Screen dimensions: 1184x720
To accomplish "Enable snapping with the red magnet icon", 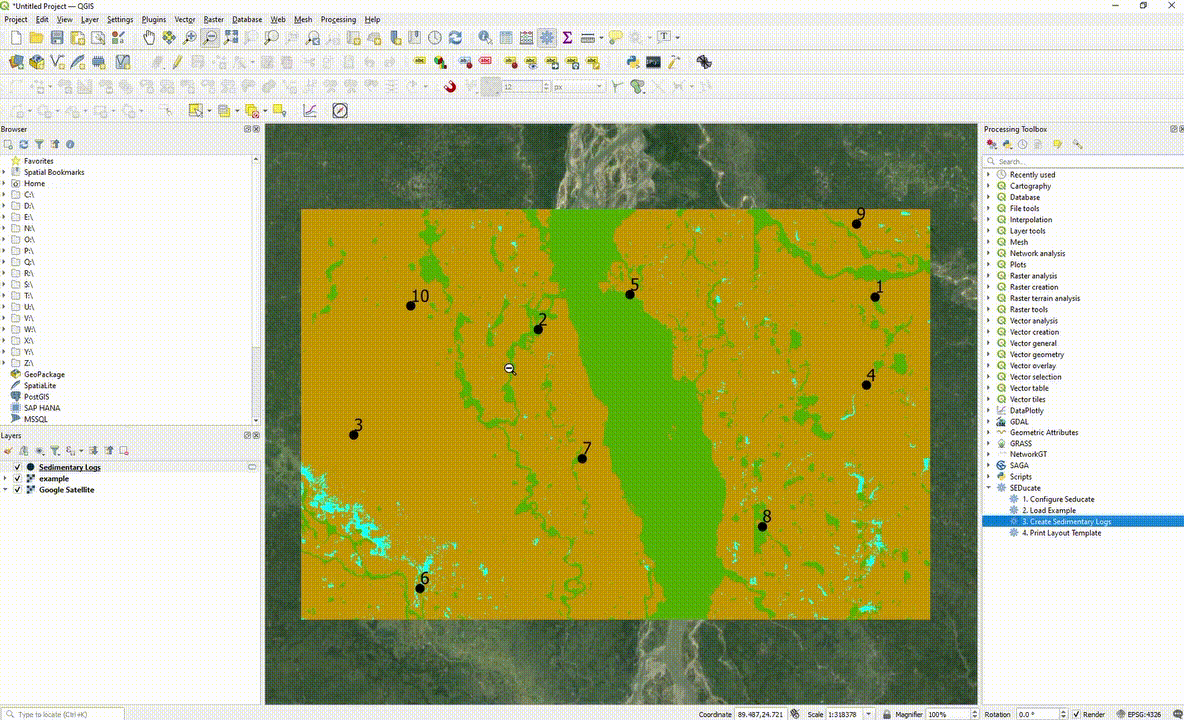I will click(449, 87).
